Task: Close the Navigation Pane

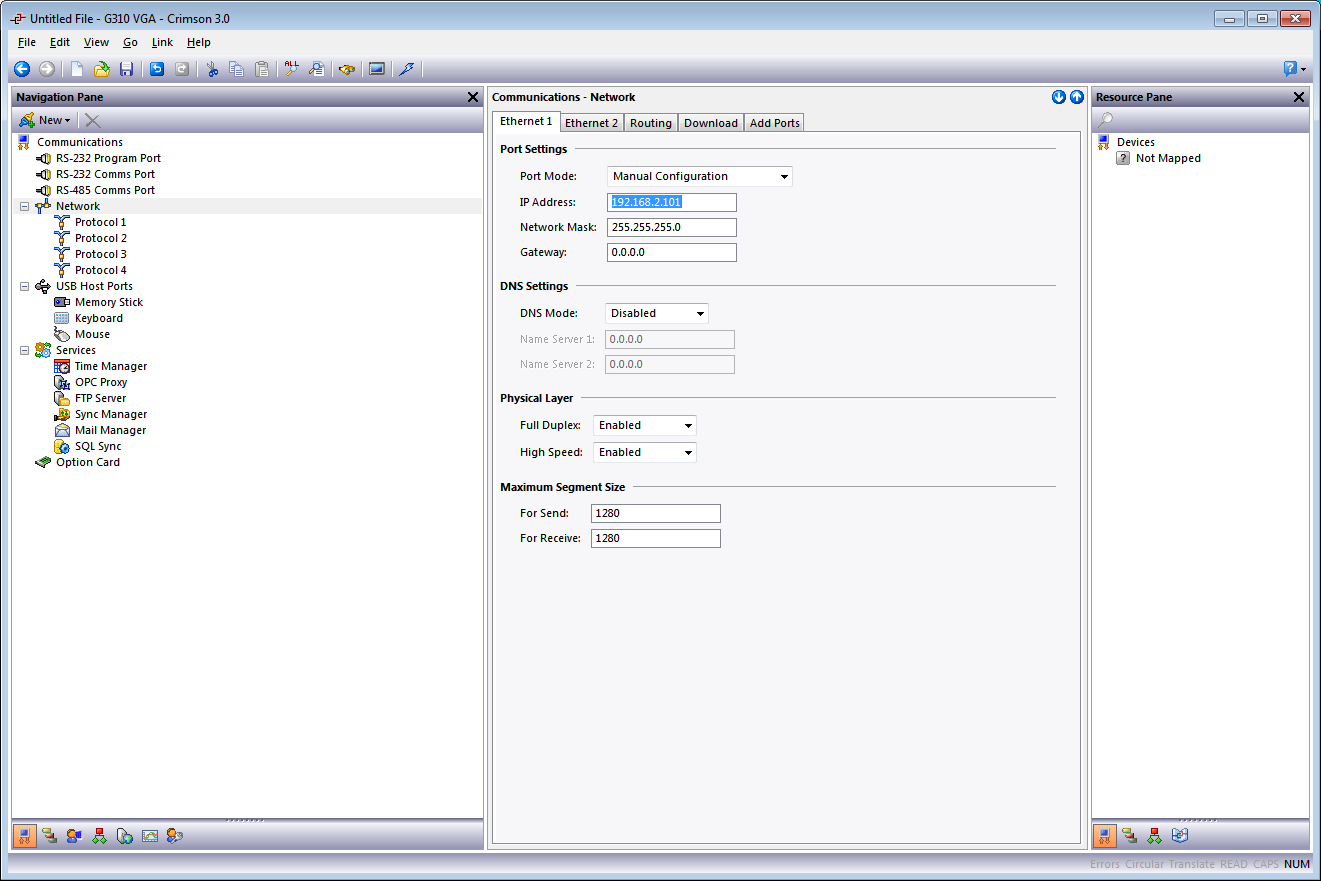Action: [x=473, y=97]
